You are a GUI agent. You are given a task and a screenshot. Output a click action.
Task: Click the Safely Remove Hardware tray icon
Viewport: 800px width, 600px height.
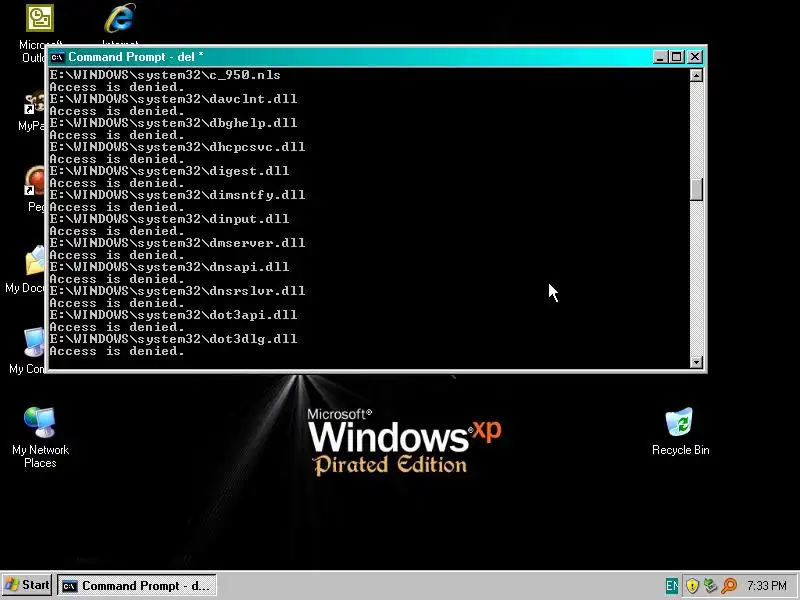710,585
